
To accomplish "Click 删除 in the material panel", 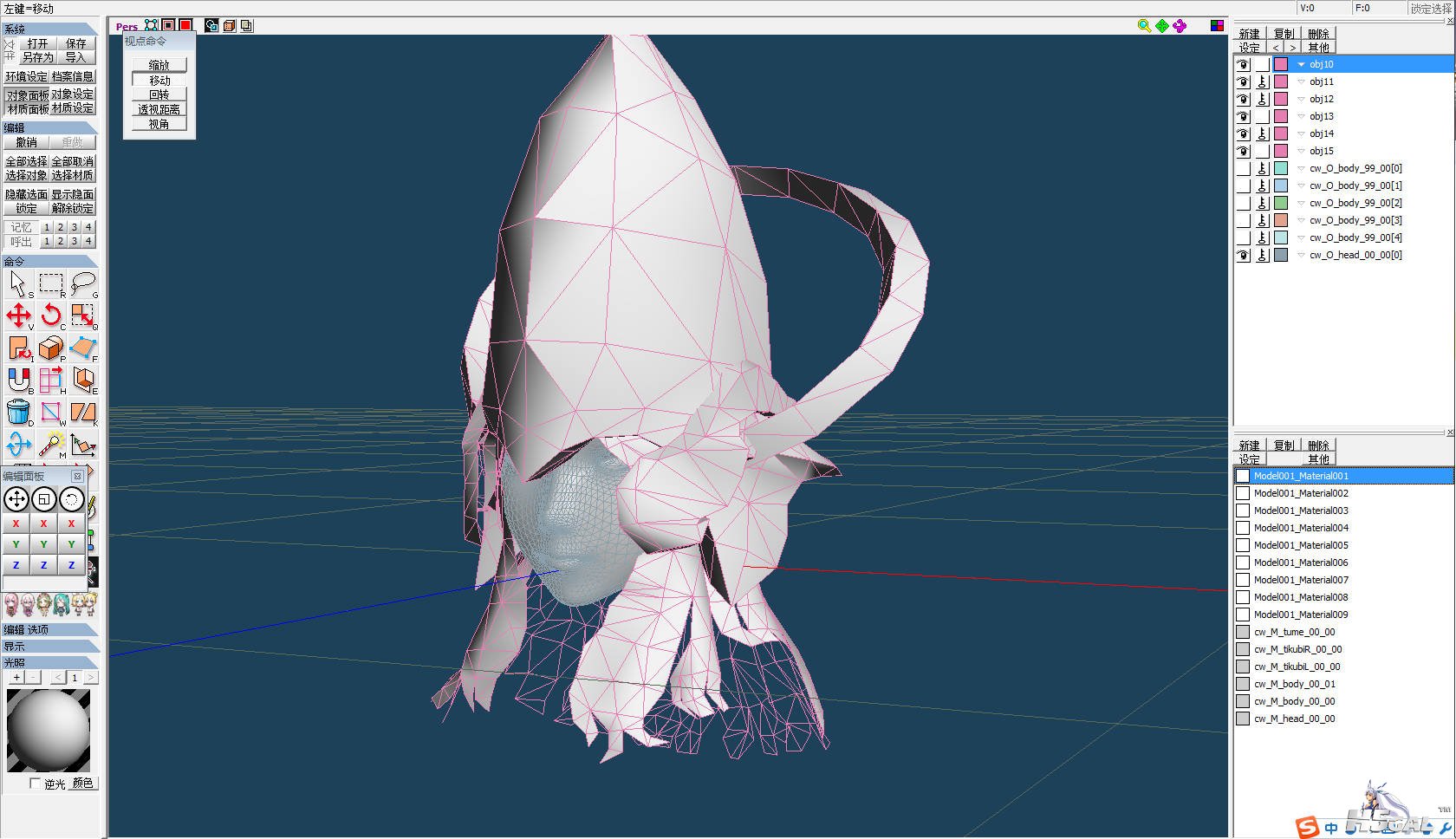I will tap(1318, 446).
